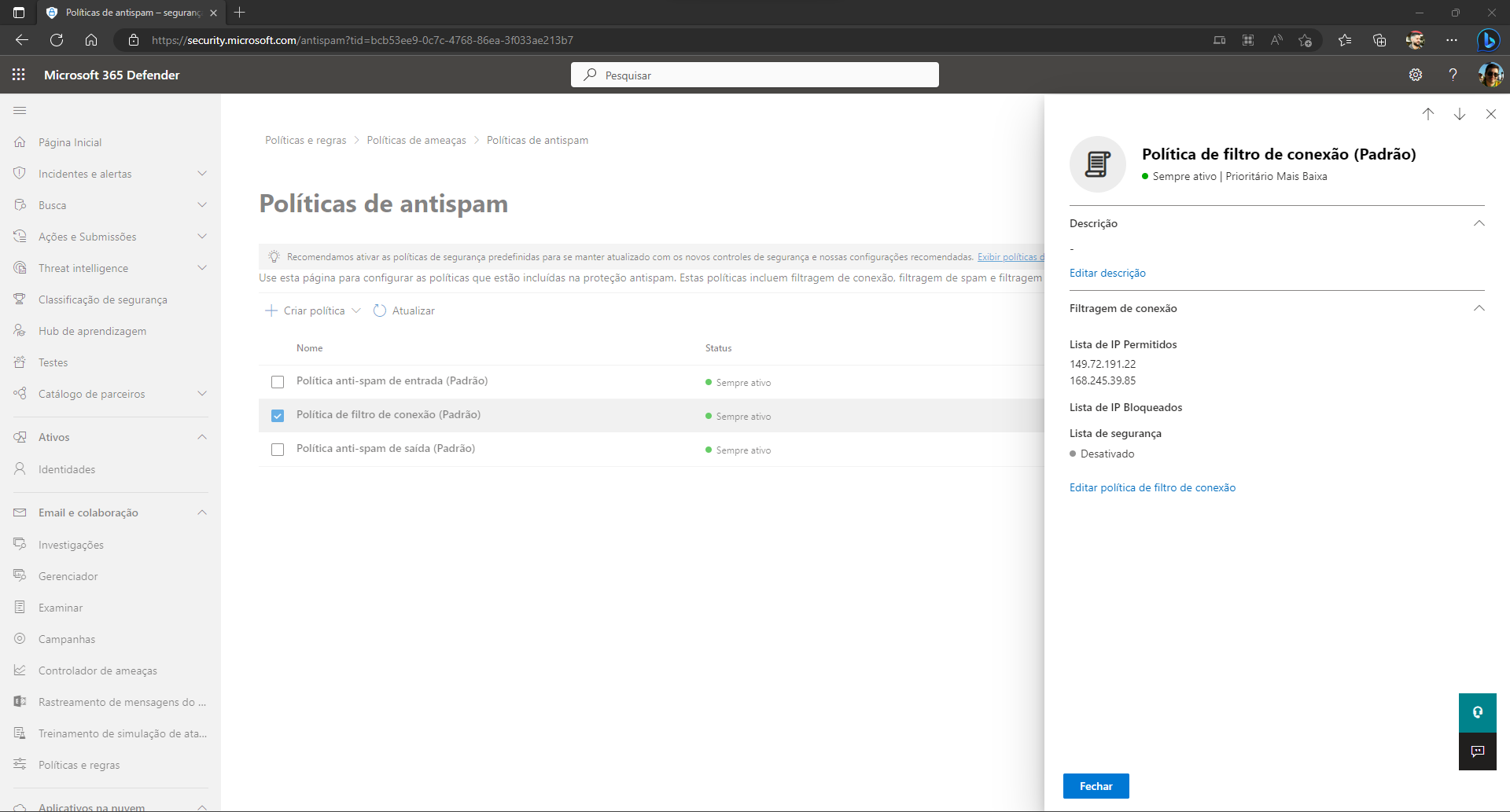This screenshot has height=812, width=1510.
Task: Click Exibir políticas link in banner
Action: [x=1011, y=257]
